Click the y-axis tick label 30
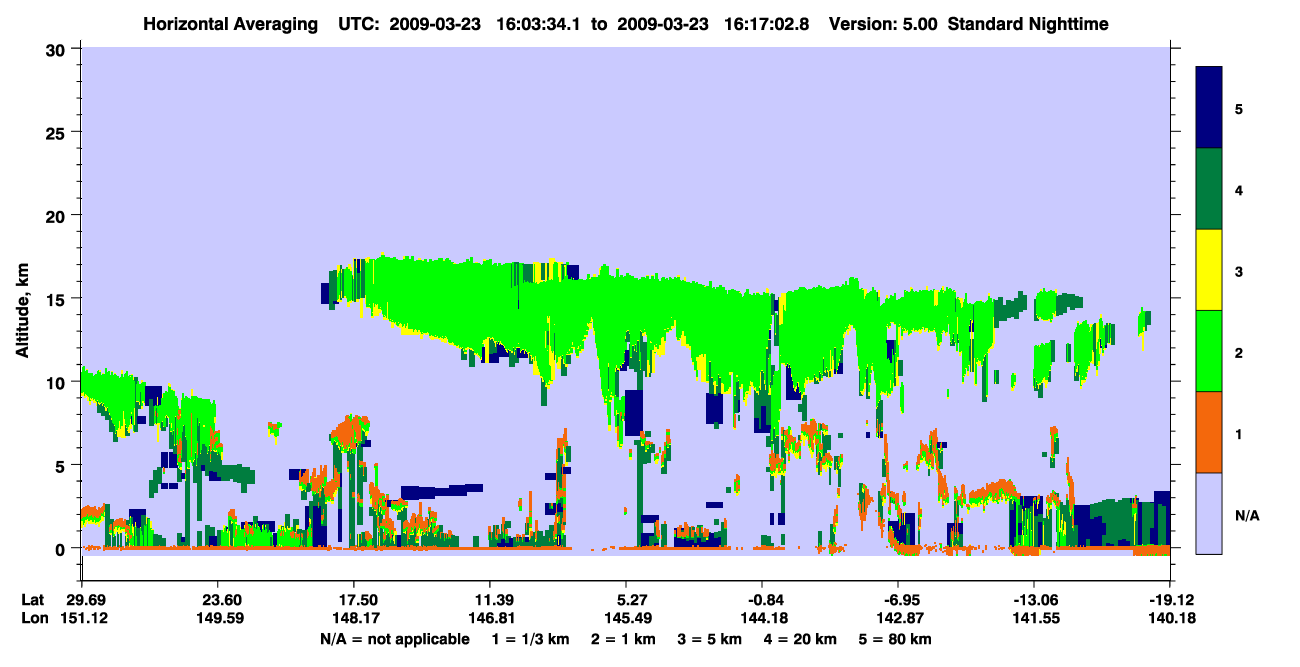The height and width of the screenshot is (667, 1300). pos(58,49)
